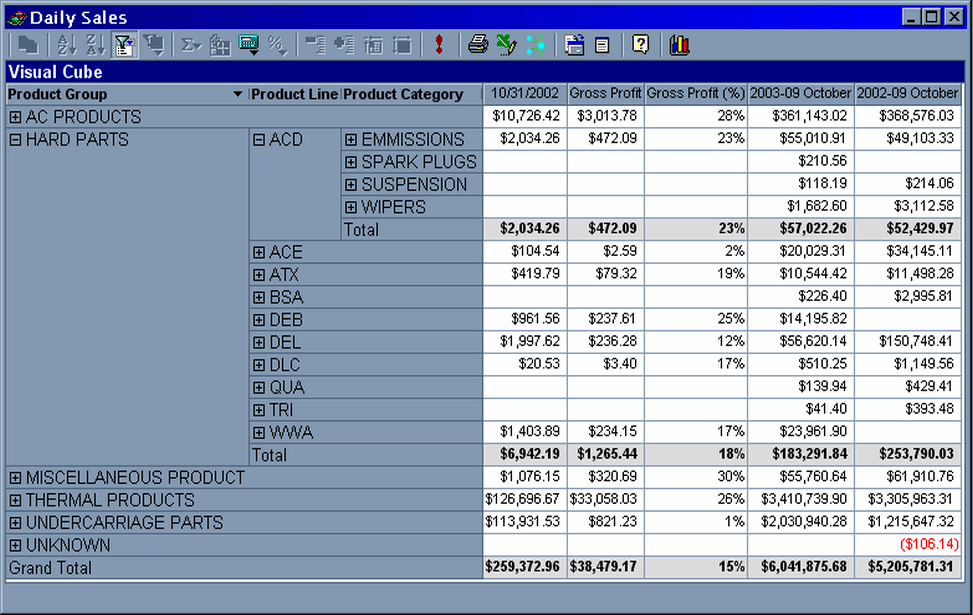Open the Product Group dropdown arrow

237,95
